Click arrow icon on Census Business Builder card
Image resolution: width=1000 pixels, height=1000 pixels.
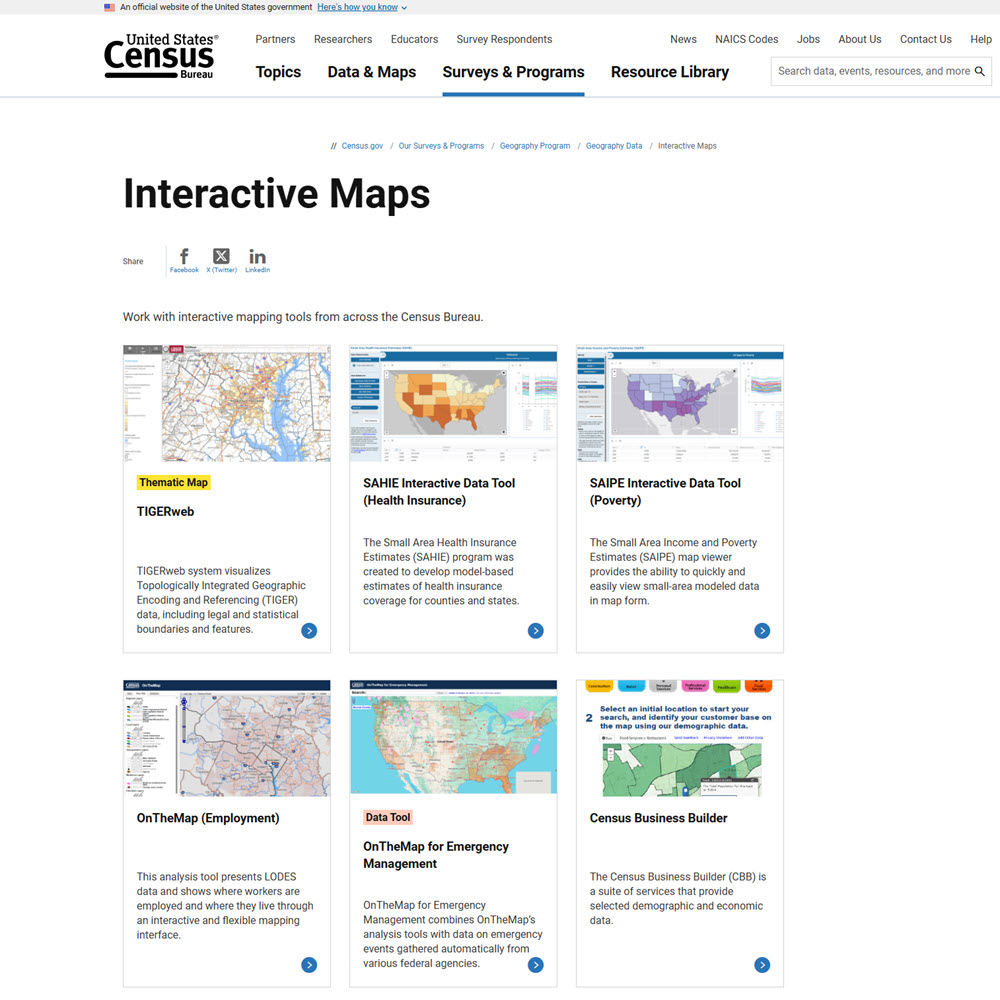[x=762, y=965]
